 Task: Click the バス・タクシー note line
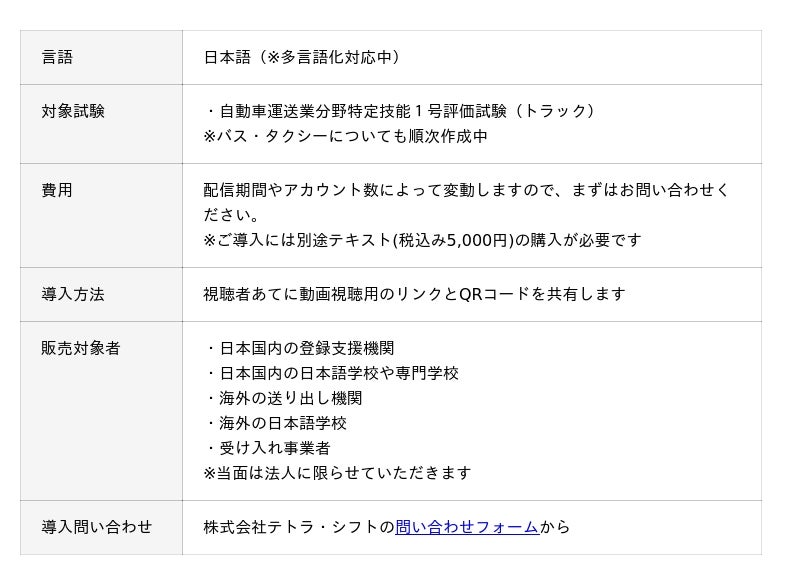[x=346, y=136]
